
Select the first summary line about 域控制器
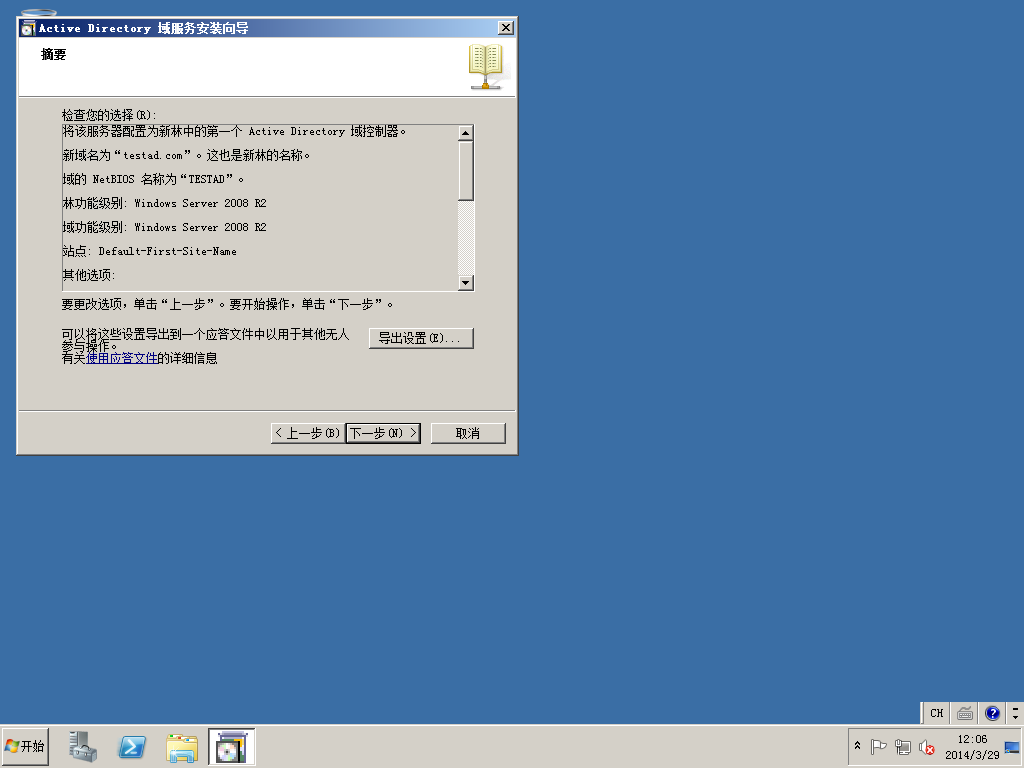click(234, 131)
